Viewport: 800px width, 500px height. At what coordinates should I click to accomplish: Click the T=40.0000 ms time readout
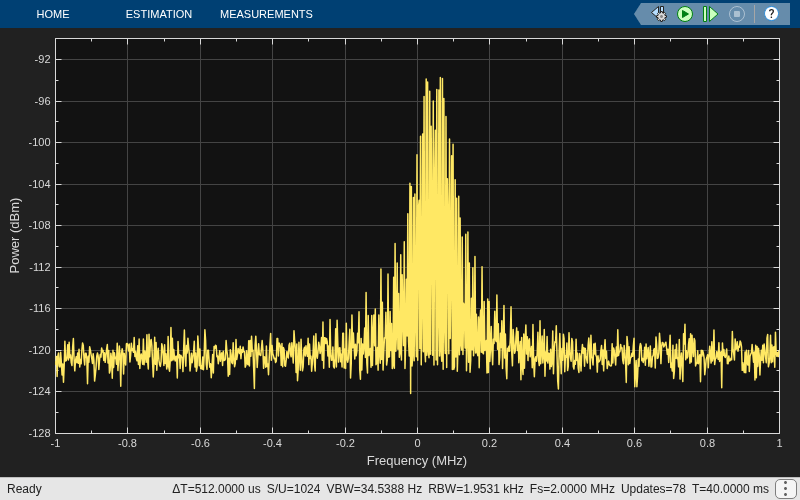730,489
